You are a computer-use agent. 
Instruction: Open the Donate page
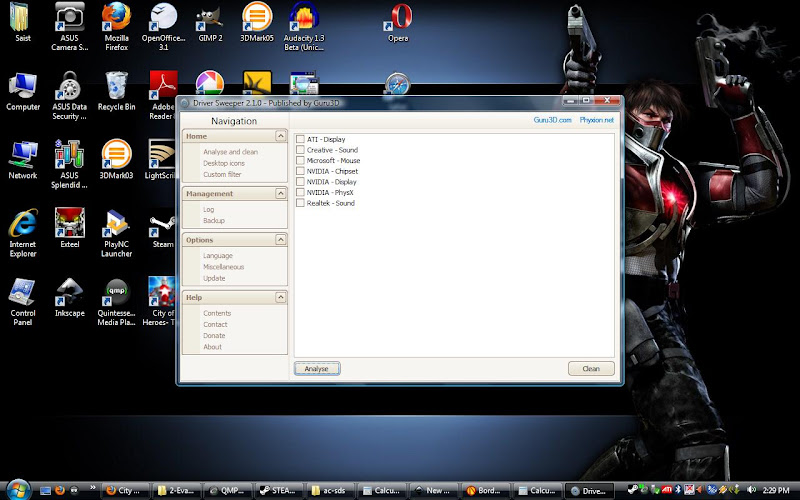click(x=214, y=336)
